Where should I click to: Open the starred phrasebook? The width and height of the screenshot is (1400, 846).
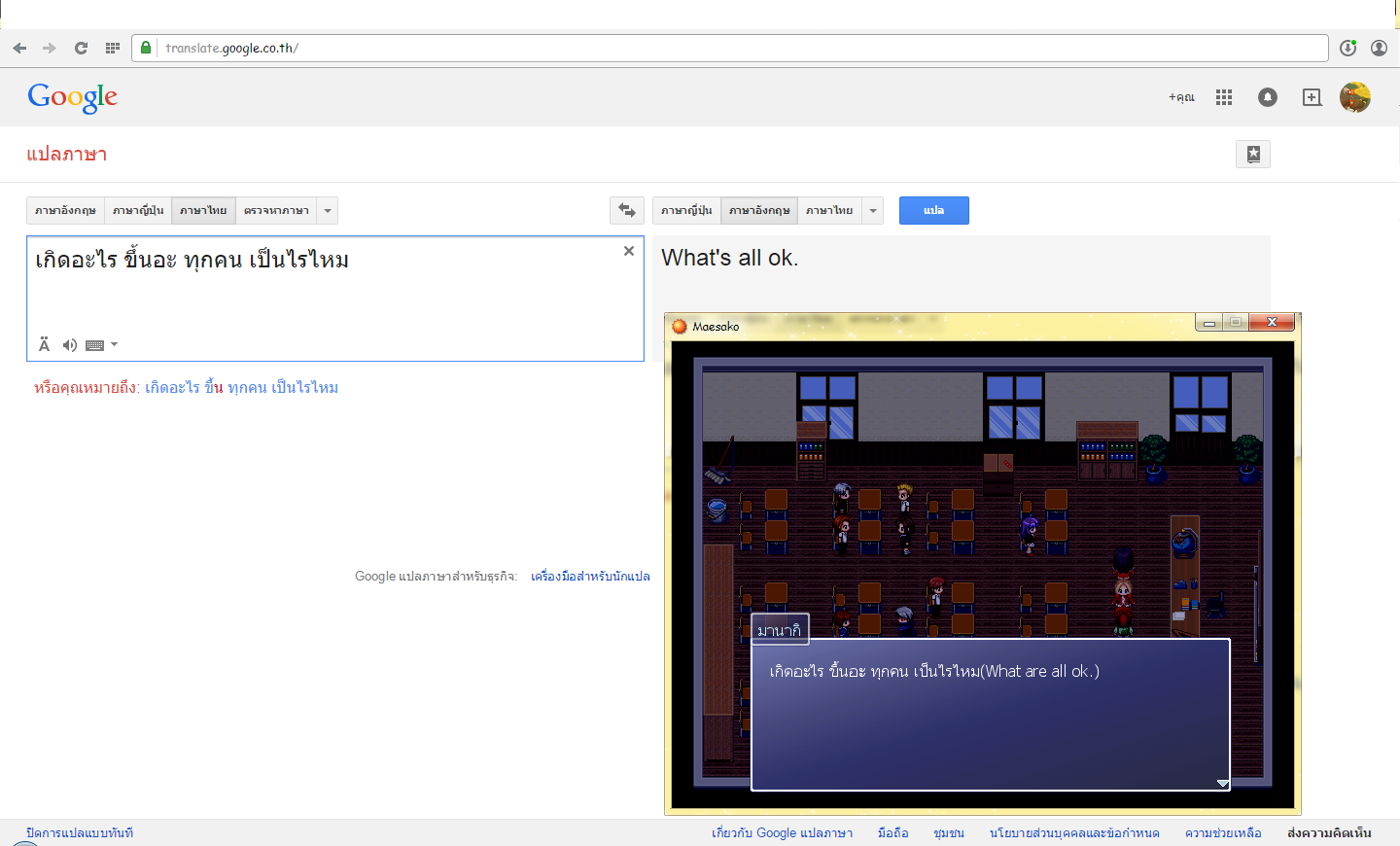[1253, 154]
